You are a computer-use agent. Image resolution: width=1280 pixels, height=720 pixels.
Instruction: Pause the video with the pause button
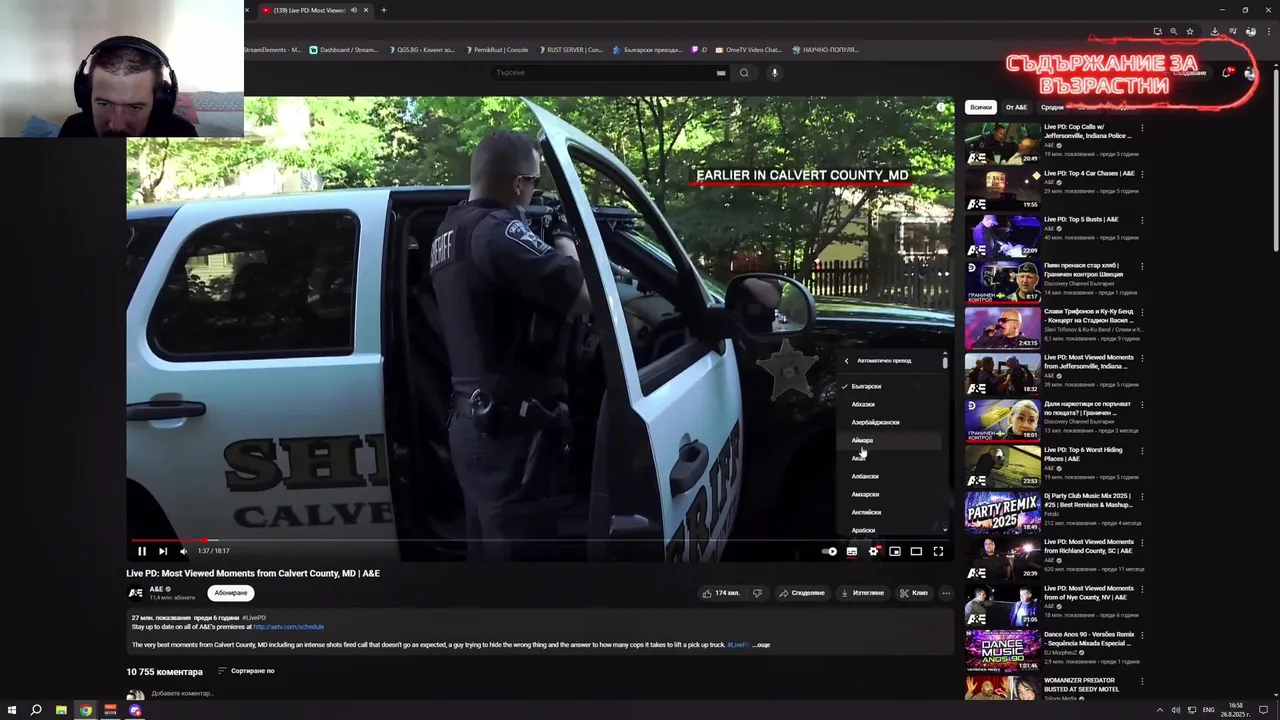[x=142, y=551]
